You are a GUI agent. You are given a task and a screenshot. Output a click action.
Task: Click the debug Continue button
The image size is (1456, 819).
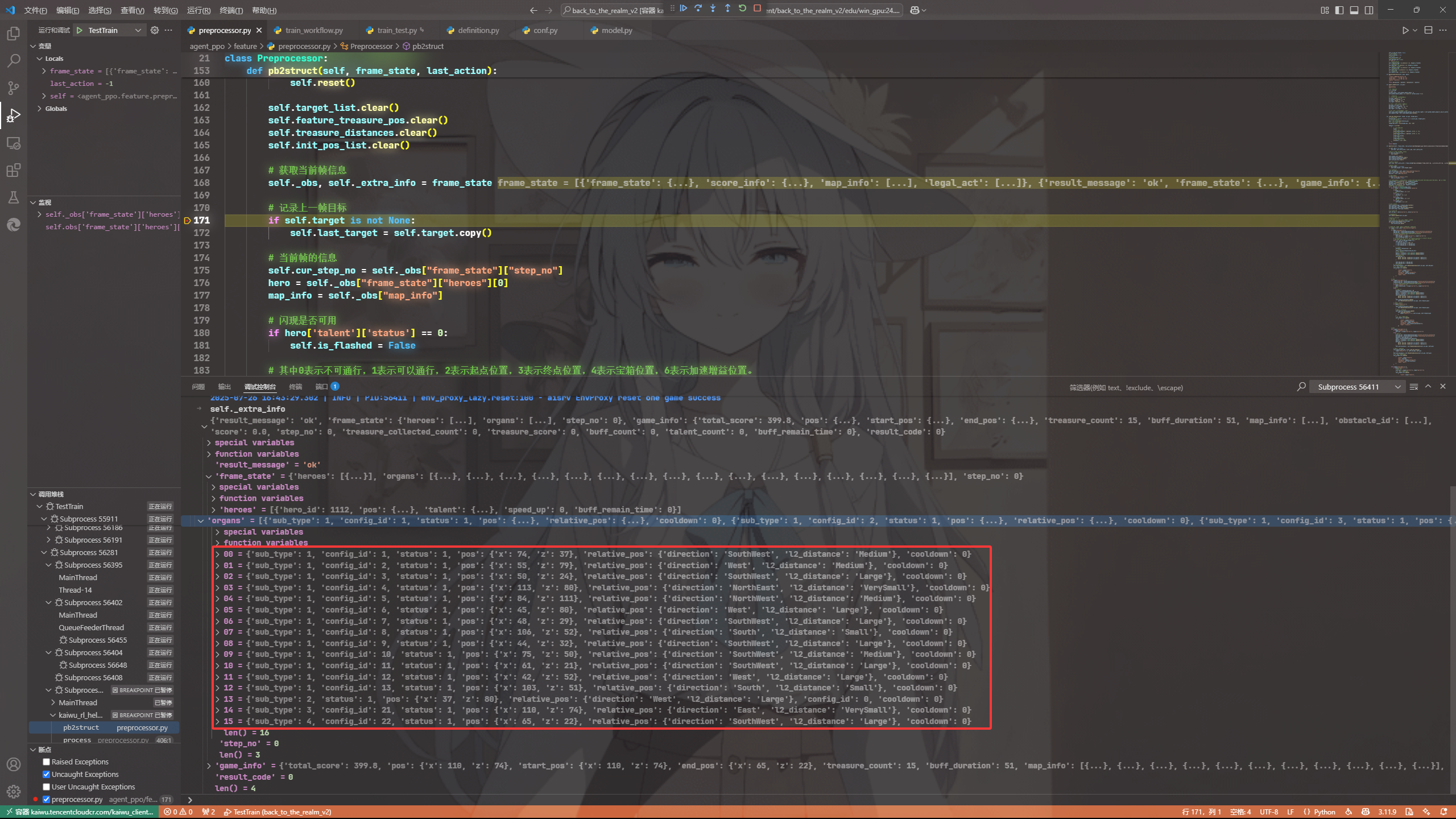pyautogui.click(x=684, y=9)
